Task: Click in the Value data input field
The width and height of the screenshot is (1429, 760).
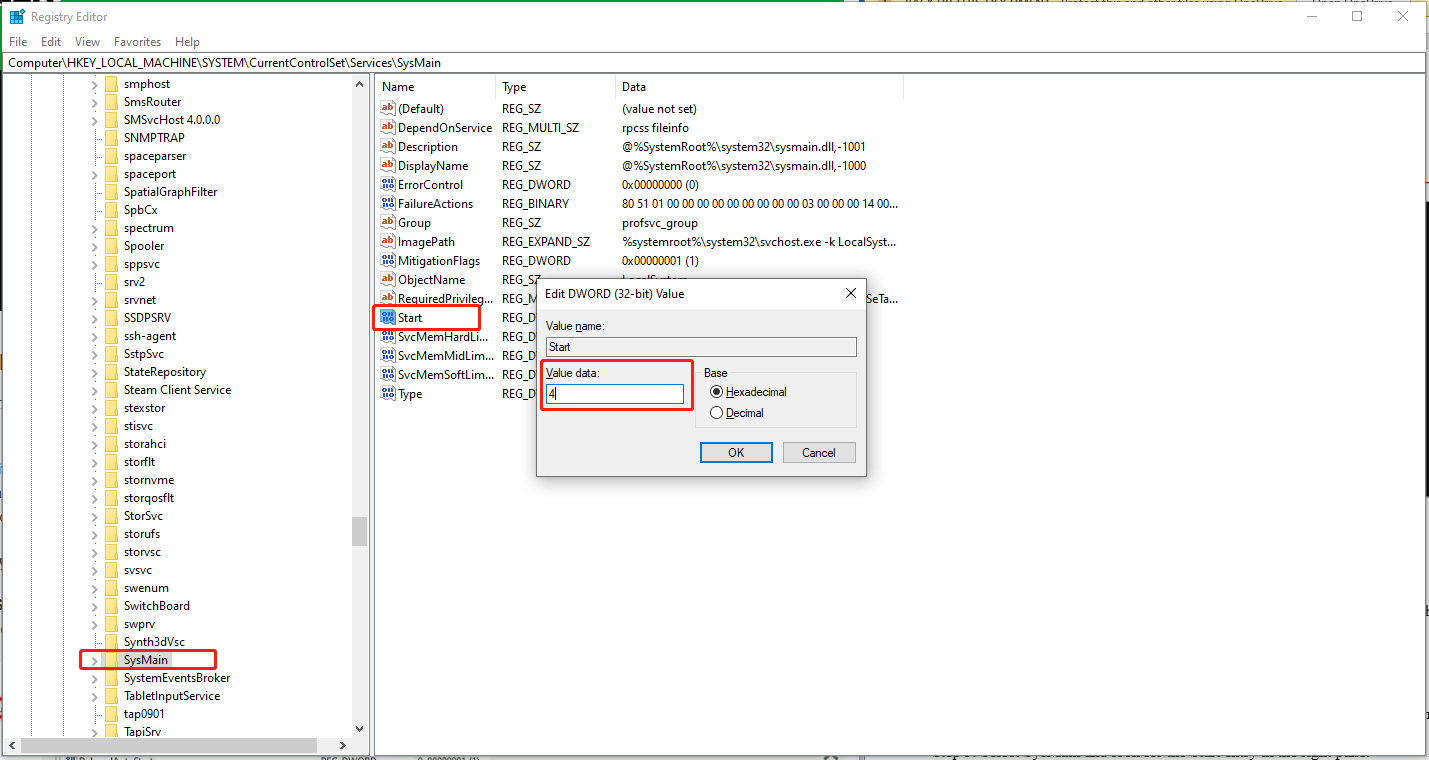Action: pos(615,394)
